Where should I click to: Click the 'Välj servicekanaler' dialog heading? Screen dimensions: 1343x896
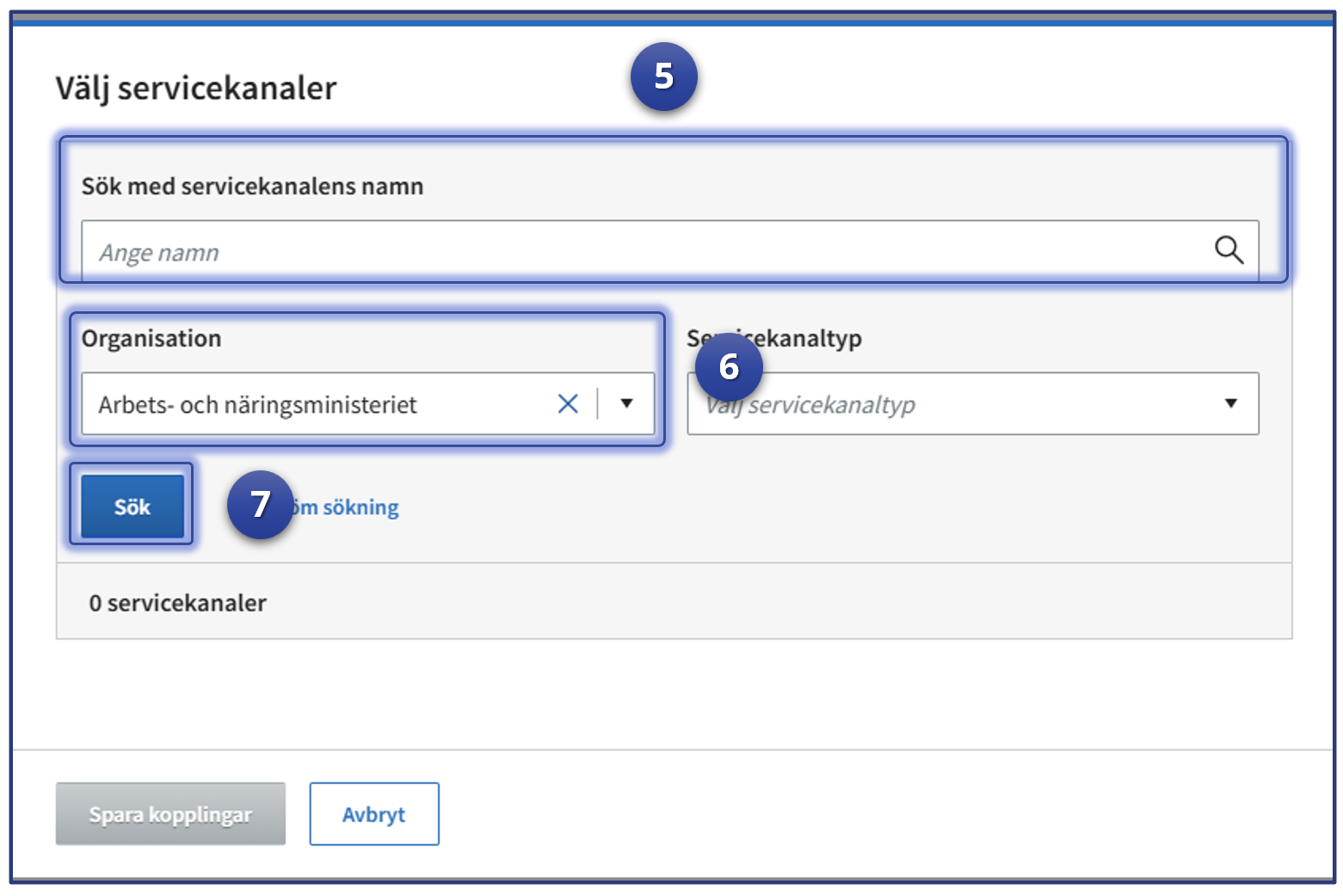pyautogui.click(x=196, y=89)
